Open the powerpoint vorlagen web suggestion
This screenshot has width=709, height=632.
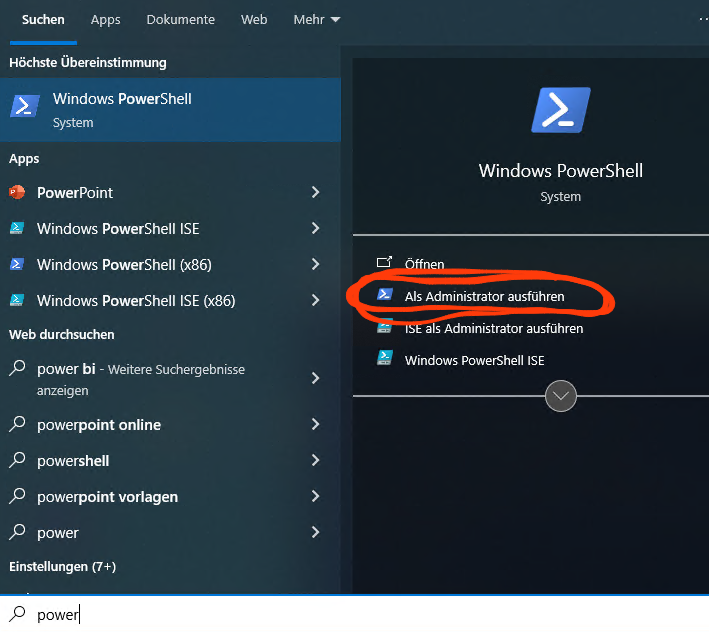coord(107,496)
